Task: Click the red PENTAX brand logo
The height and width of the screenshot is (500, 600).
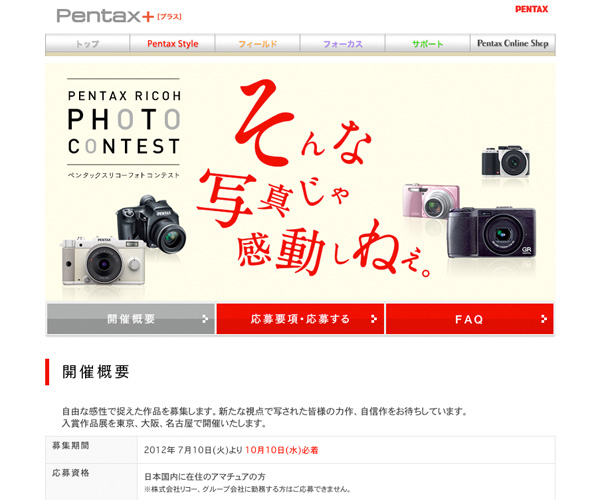Action: tap(532, 9)
